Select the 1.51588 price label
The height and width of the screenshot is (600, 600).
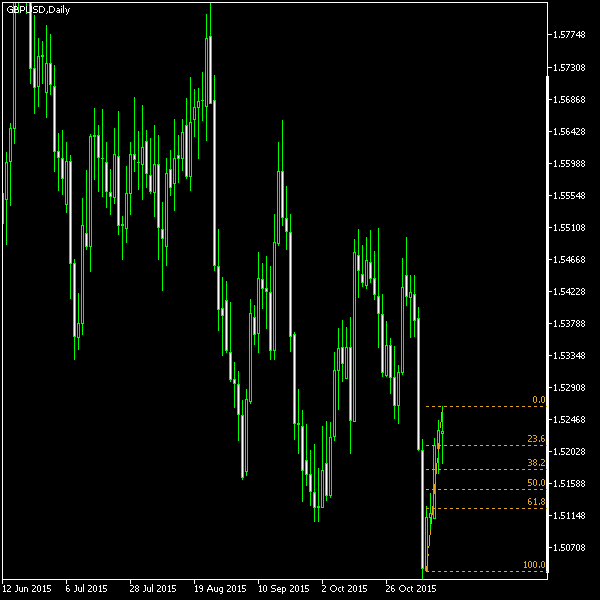click(x=569, y=484)
